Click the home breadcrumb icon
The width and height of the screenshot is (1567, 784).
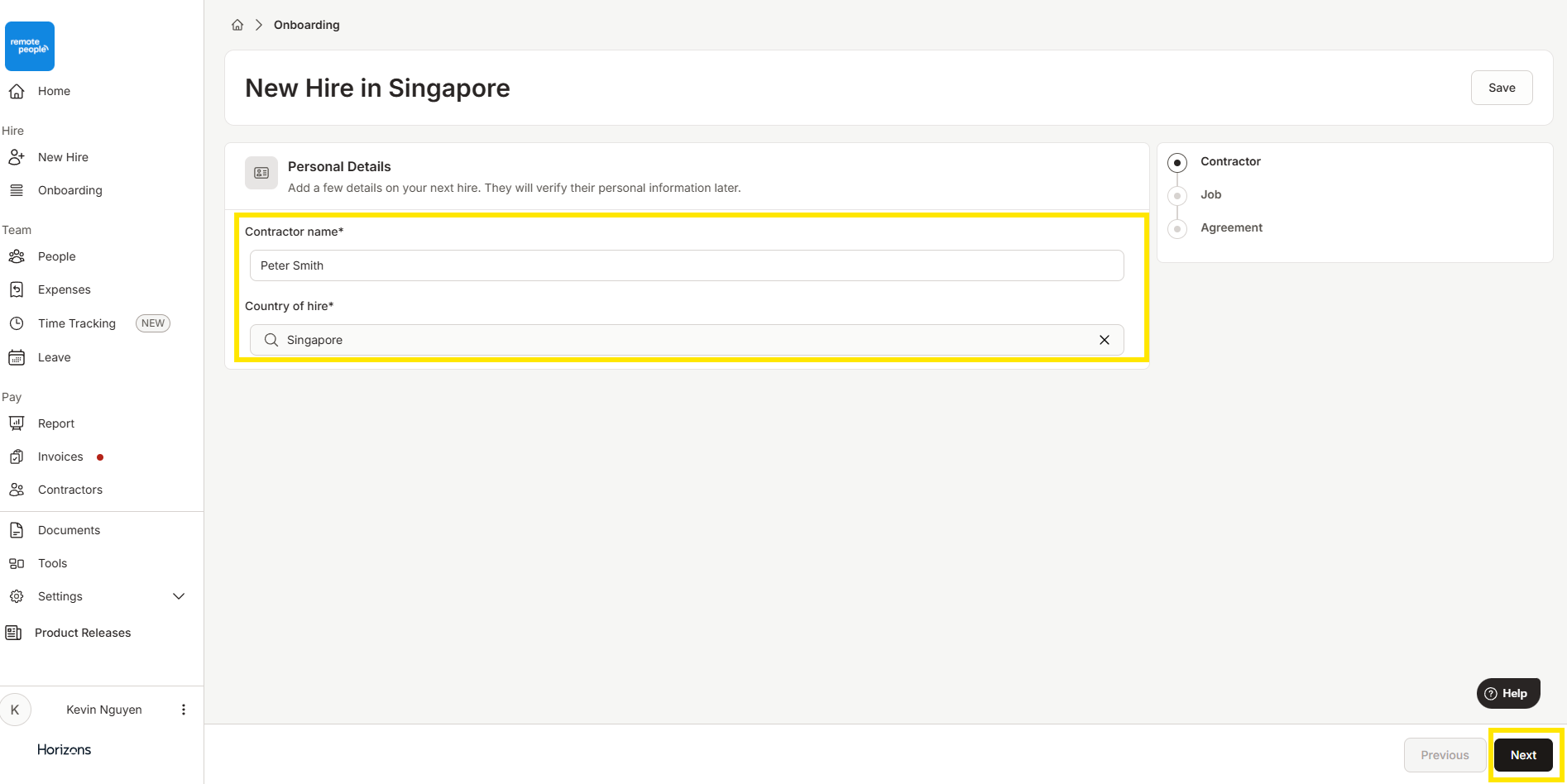(x=237, y=25)
